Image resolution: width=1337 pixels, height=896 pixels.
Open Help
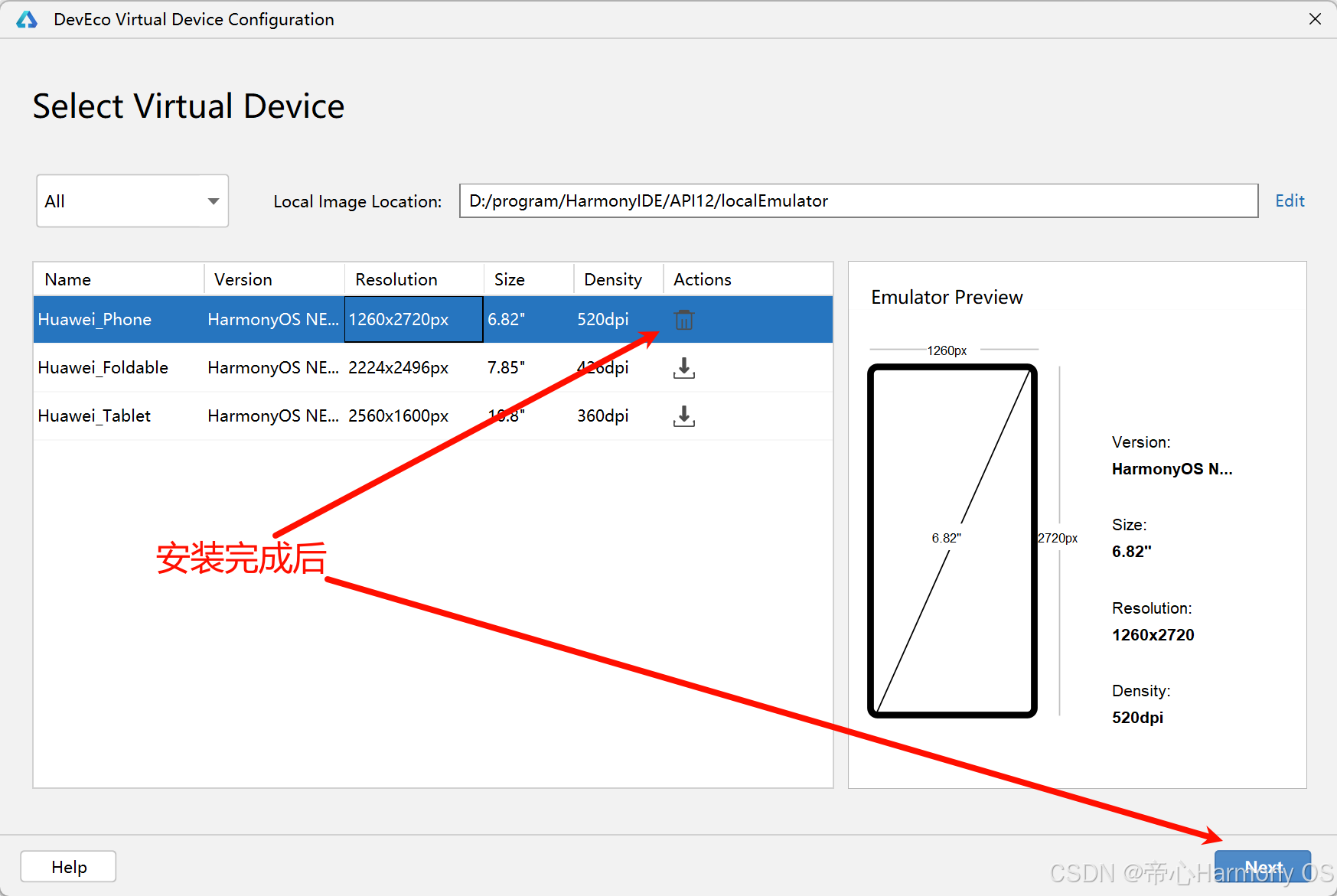(69, 867)
